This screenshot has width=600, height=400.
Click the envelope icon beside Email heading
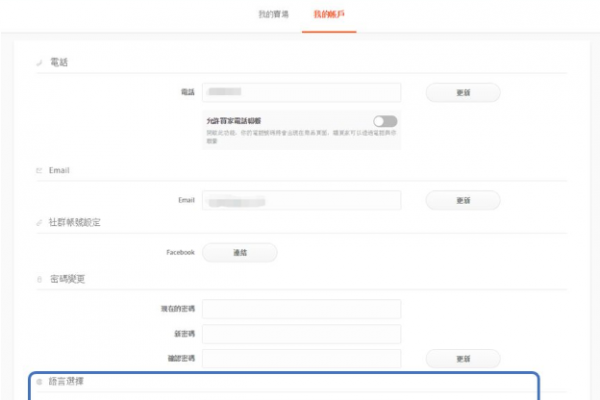click(x=39, y=170)
